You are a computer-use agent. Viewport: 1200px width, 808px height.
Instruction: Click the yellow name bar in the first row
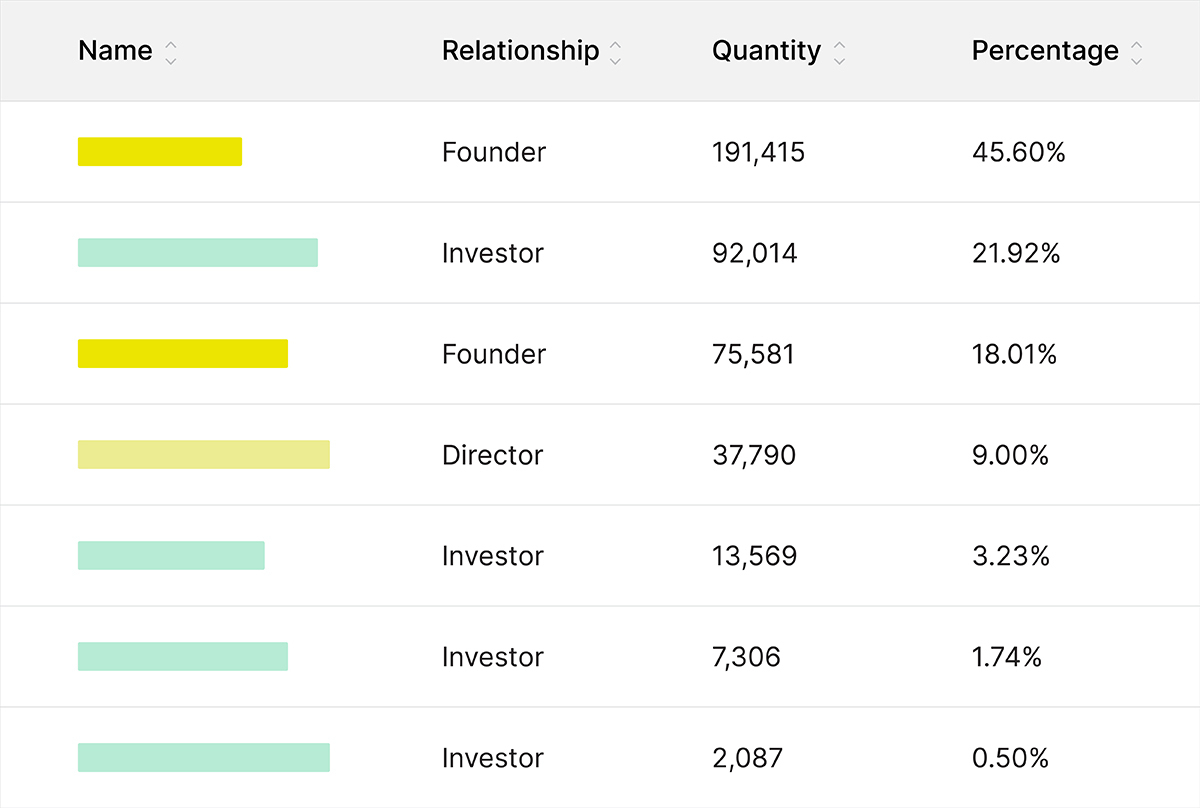click(x=160, y=151)
